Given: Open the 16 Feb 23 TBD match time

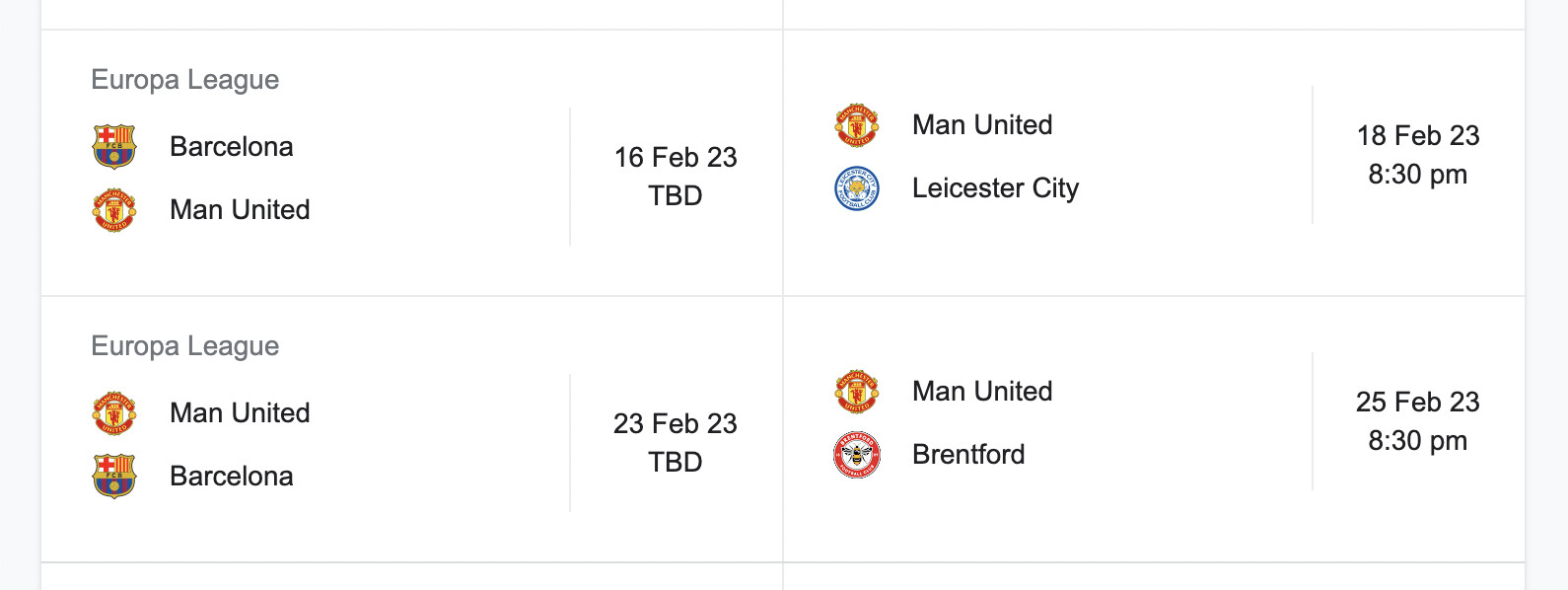Looking at the screenshot, I should 676,177.
